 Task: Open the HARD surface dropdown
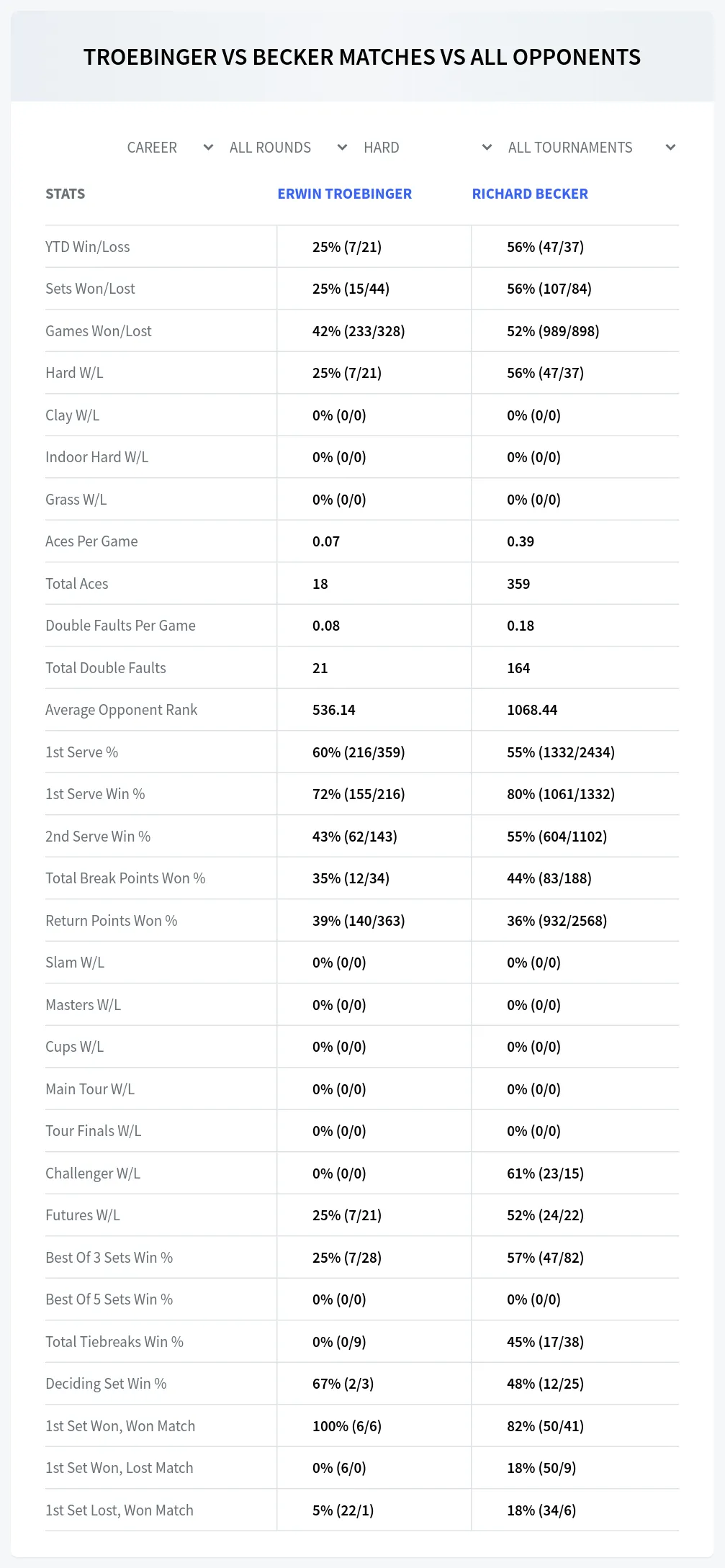pyautogui.click(x=428, y=148)
